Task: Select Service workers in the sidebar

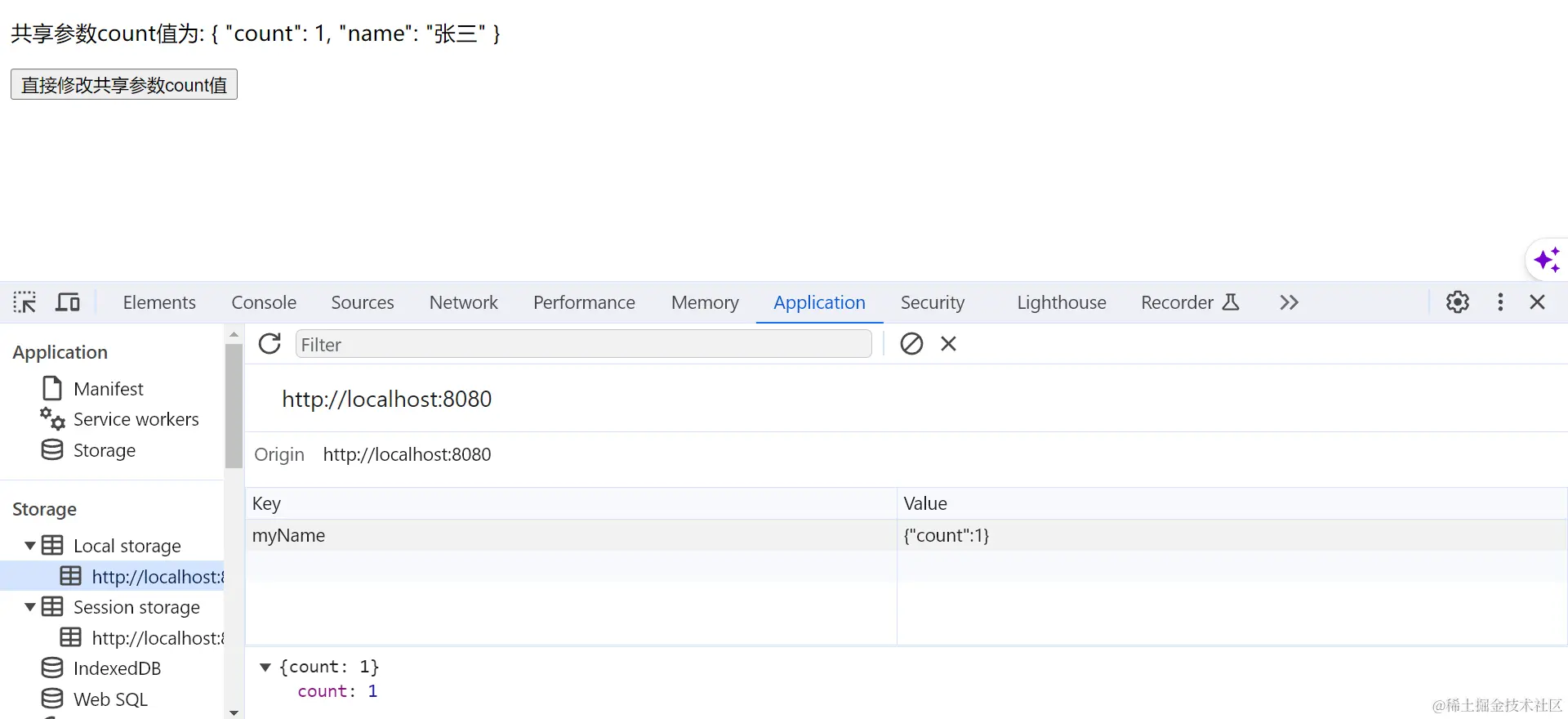Action: click(x=136, y=419)
